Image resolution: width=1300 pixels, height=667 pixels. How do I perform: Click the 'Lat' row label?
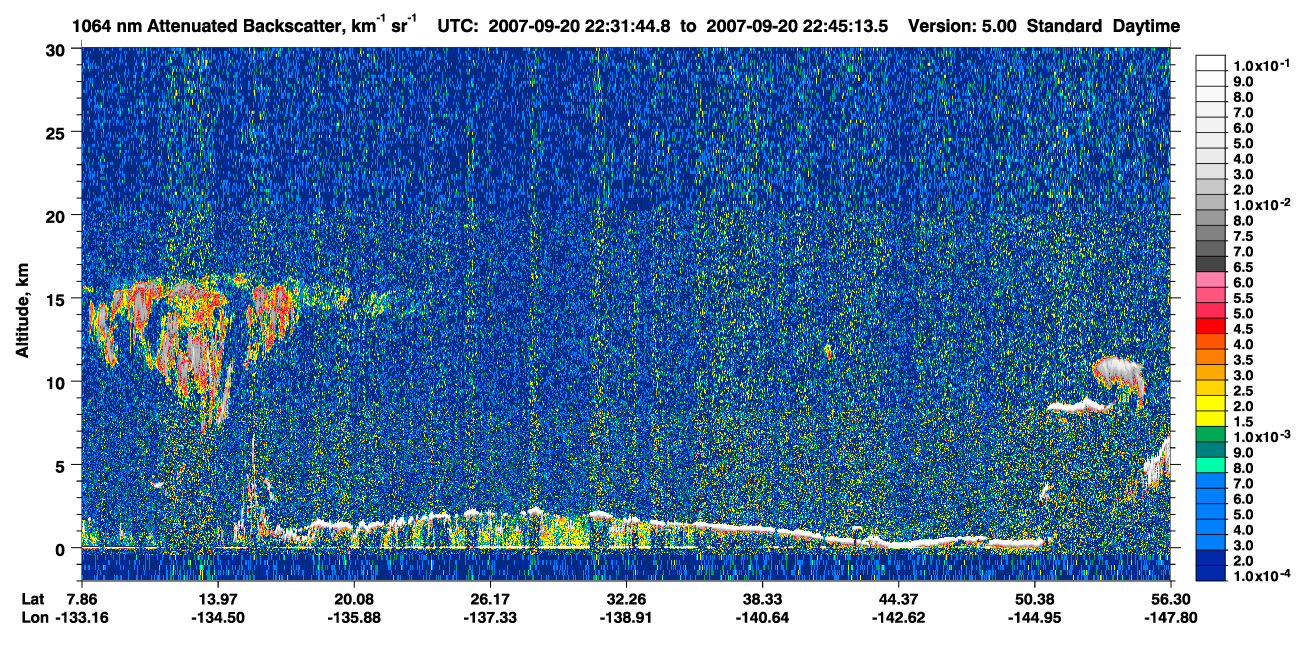[x=33, y=598]
